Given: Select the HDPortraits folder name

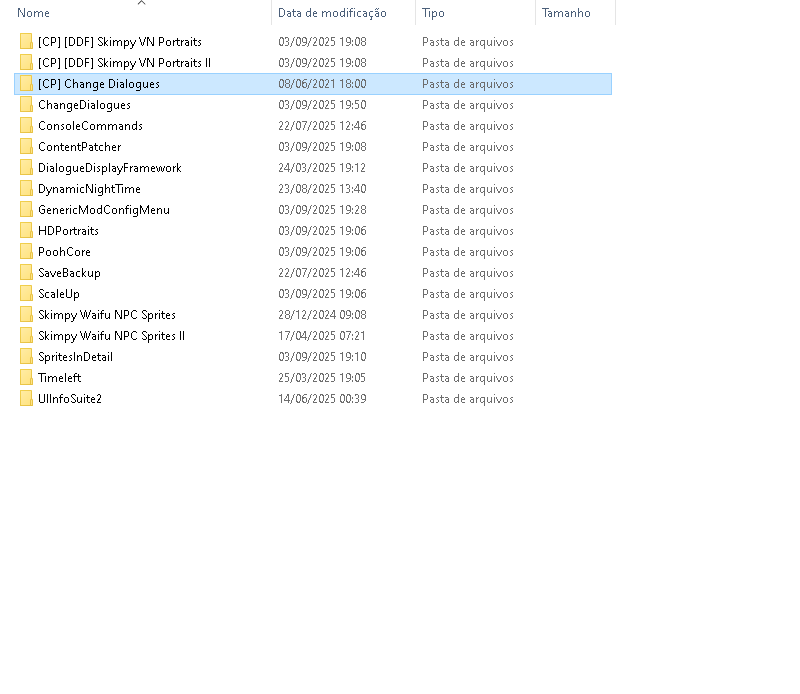Looking at the screenshot, I should (x=68, y=231).
